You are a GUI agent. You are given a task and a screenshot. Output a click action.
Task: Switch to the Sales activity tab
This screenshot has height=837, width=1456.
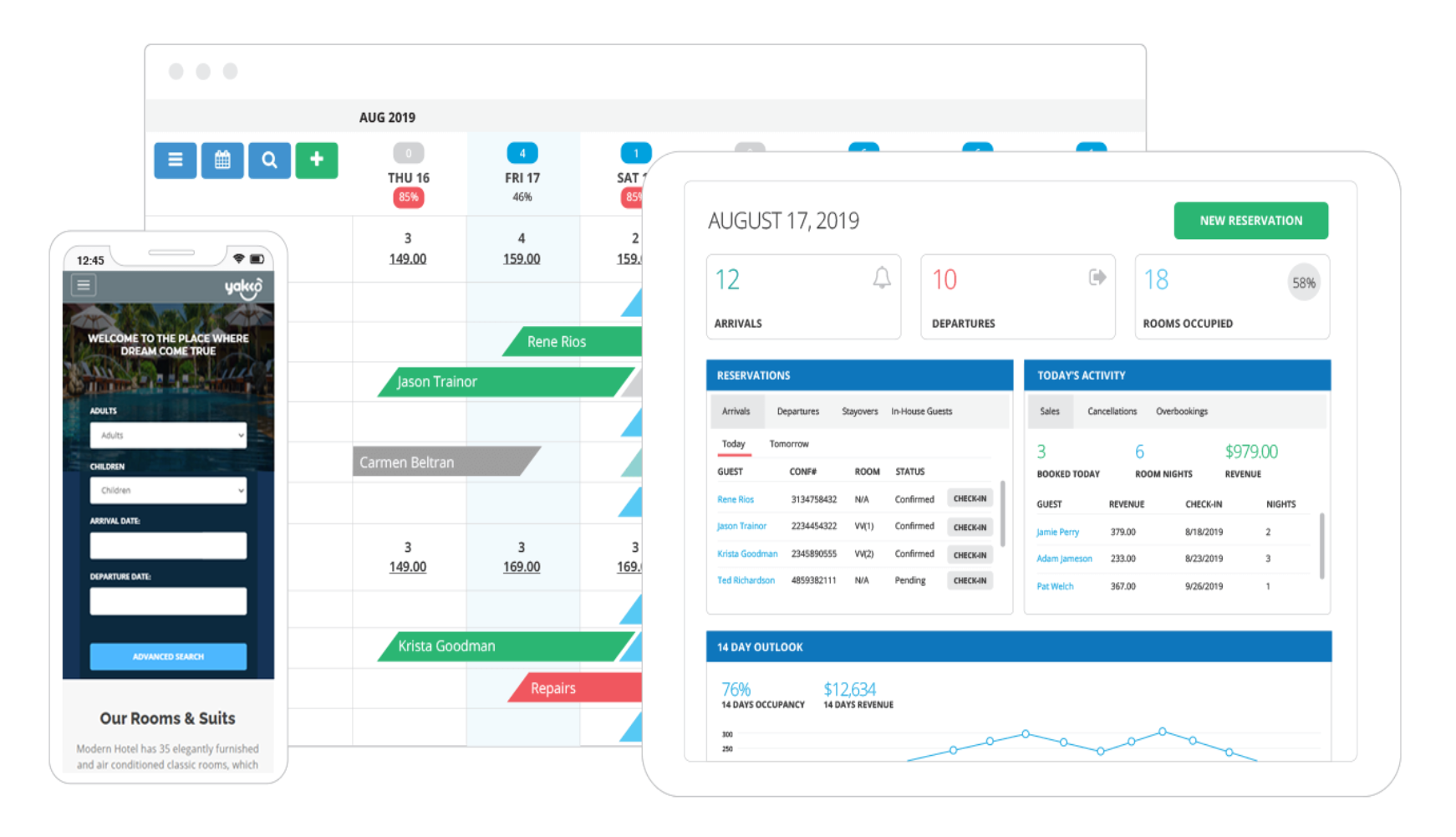point(1049,411)
